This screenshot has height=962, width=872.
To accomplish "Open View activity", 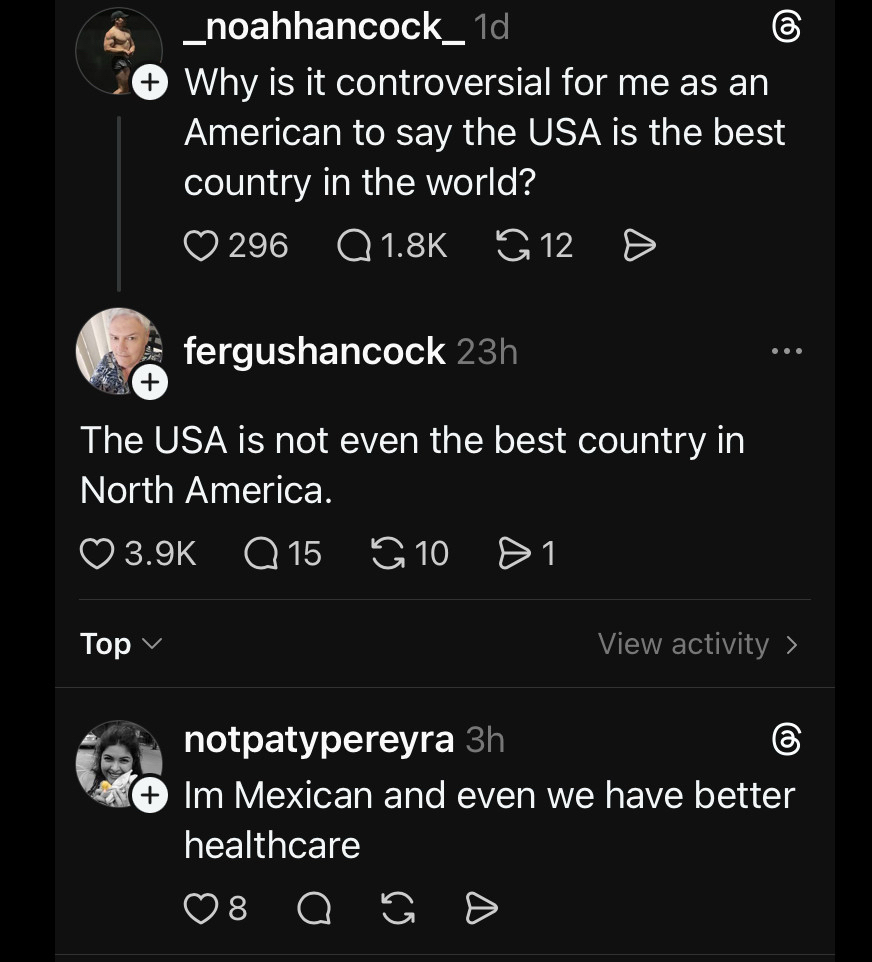I will (697, 643).
